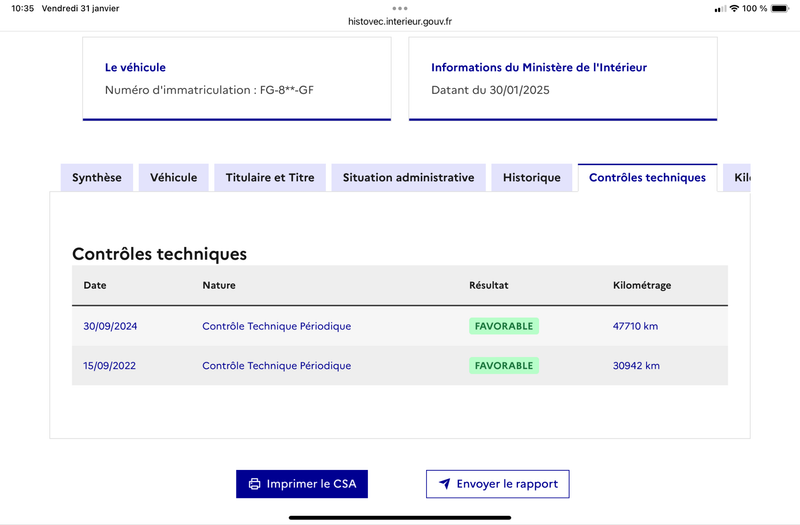Click the printer icon on Imprimer le CSA
This screenshot has height=525, width=800.
point(254,484)
